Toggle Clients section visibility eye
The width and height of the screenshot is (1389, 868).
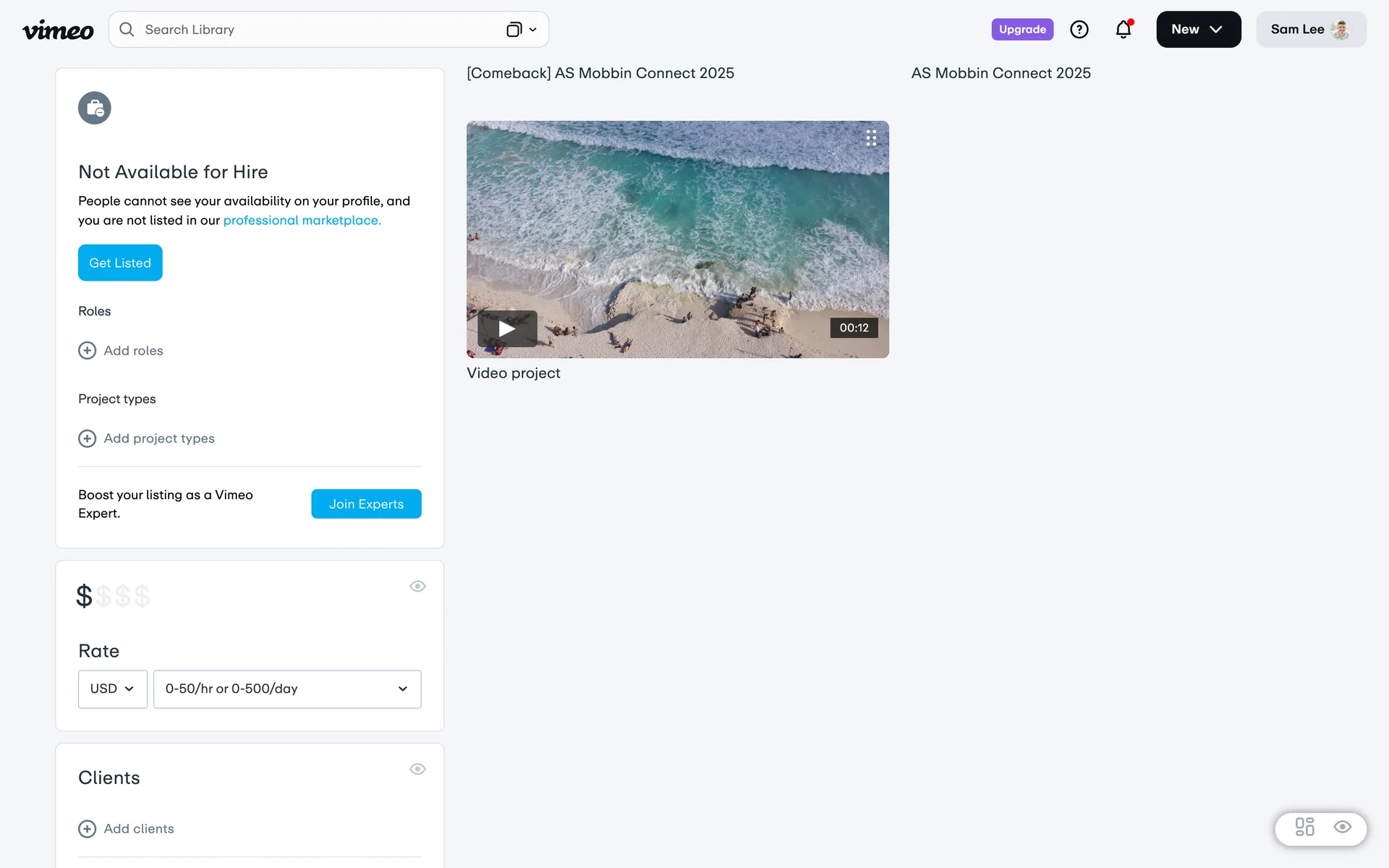[417, 769]
